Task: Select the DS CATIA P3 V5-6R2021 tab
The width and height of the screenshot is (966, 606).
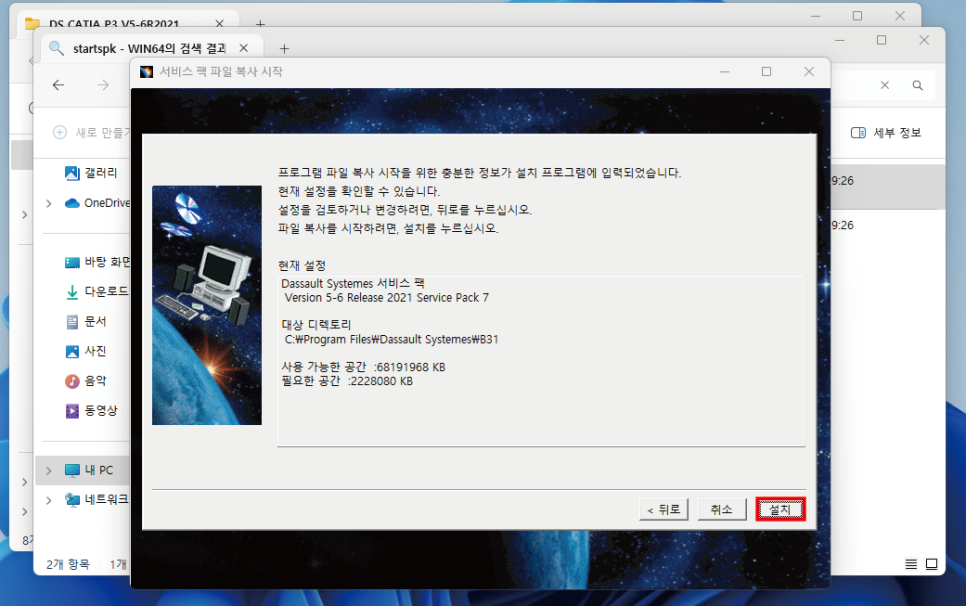Action: point(114,23)
